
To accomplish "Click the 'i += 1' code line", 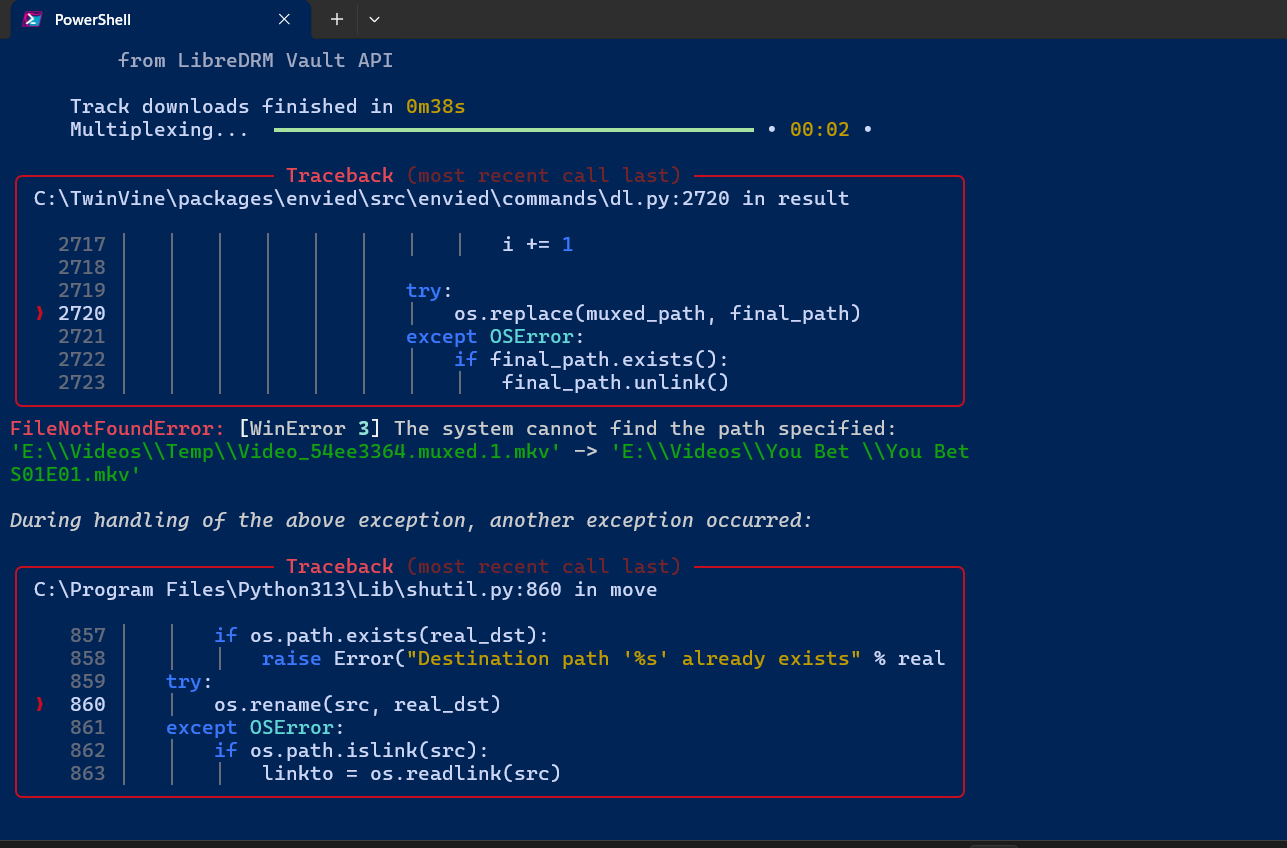I will coord(538,244).
